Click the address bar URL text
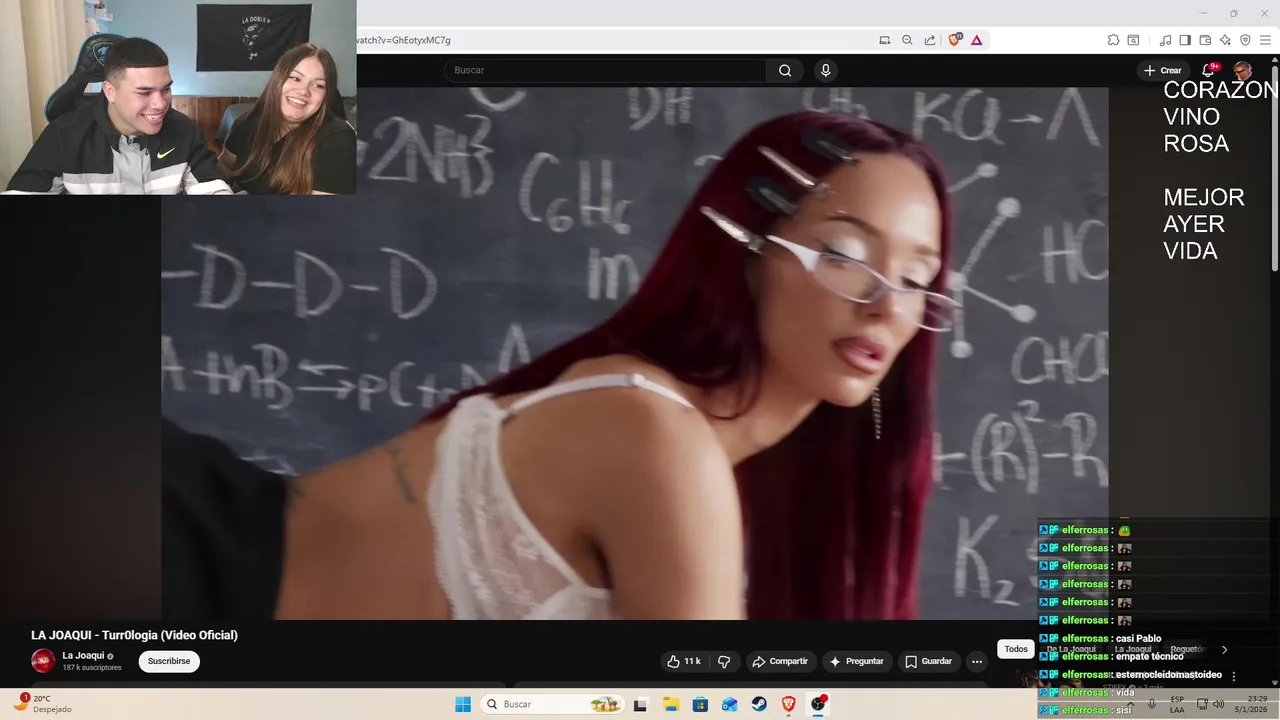1280x720 pixels. (x=404, y=40)
